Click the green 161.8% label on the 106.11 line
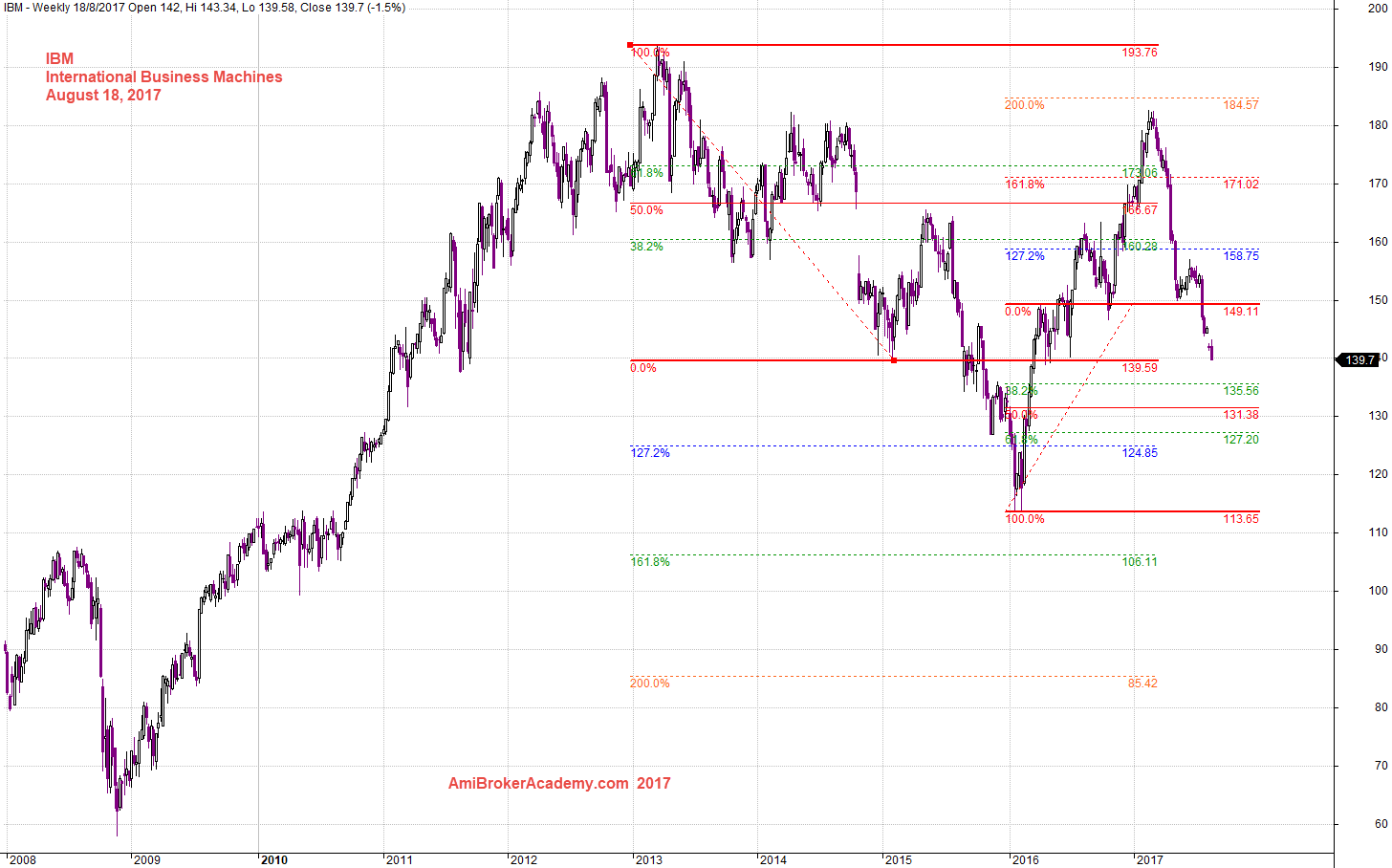The image size is (1392, 868). [x=650, y=562]
